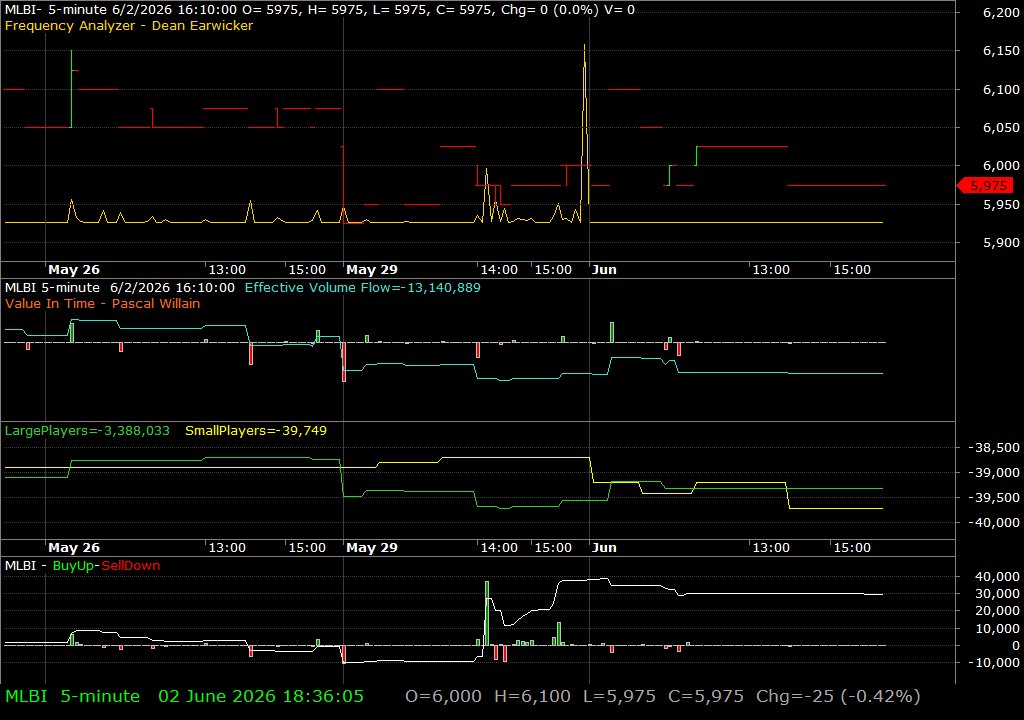The width and height of the screenshot is (1024, 720).
Task: Click the red 5,975 price marker
Action: [985, 186]
